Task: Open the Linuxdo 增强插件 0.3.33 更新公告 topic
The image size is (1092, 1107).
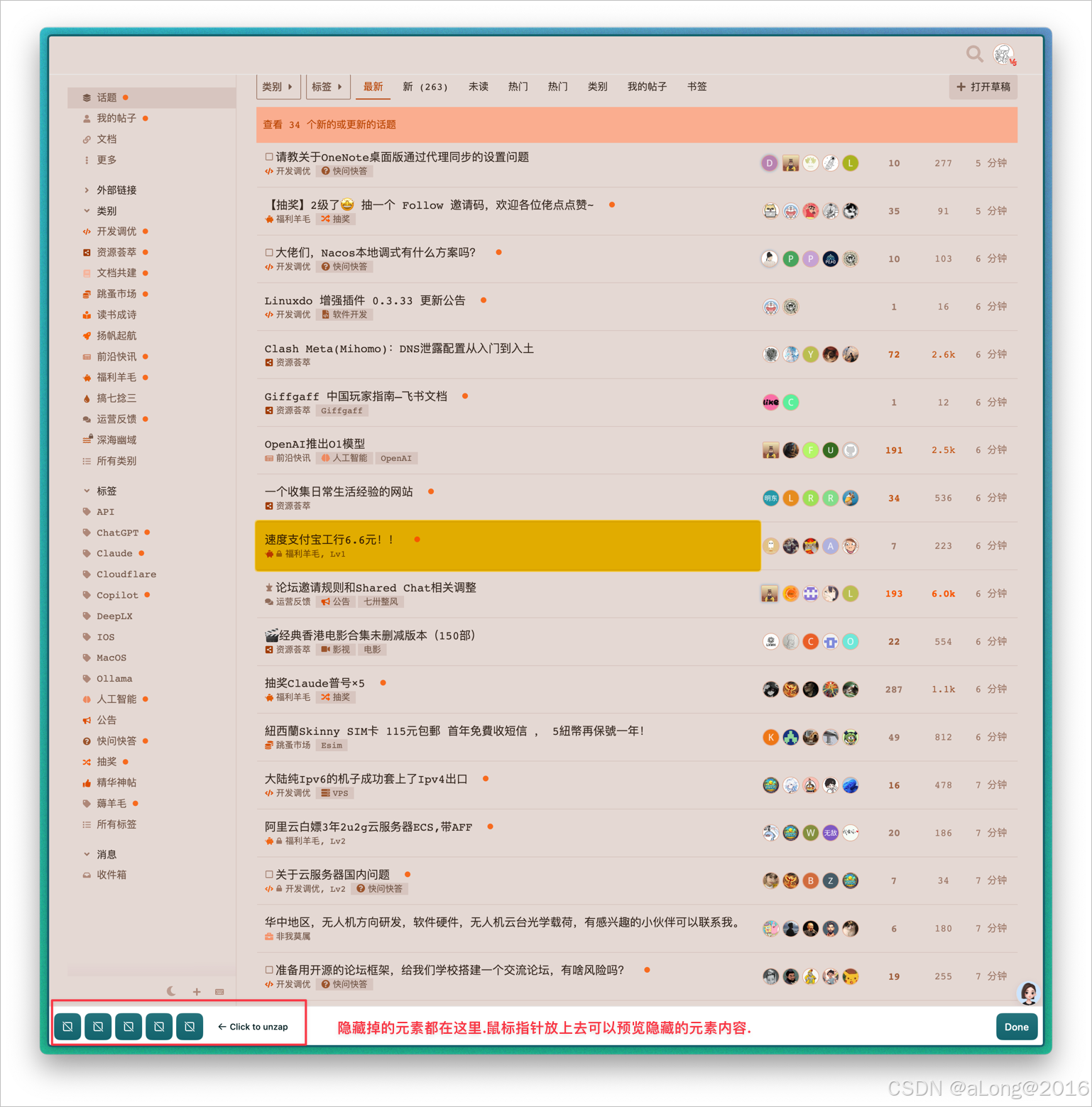Action: 365,300
